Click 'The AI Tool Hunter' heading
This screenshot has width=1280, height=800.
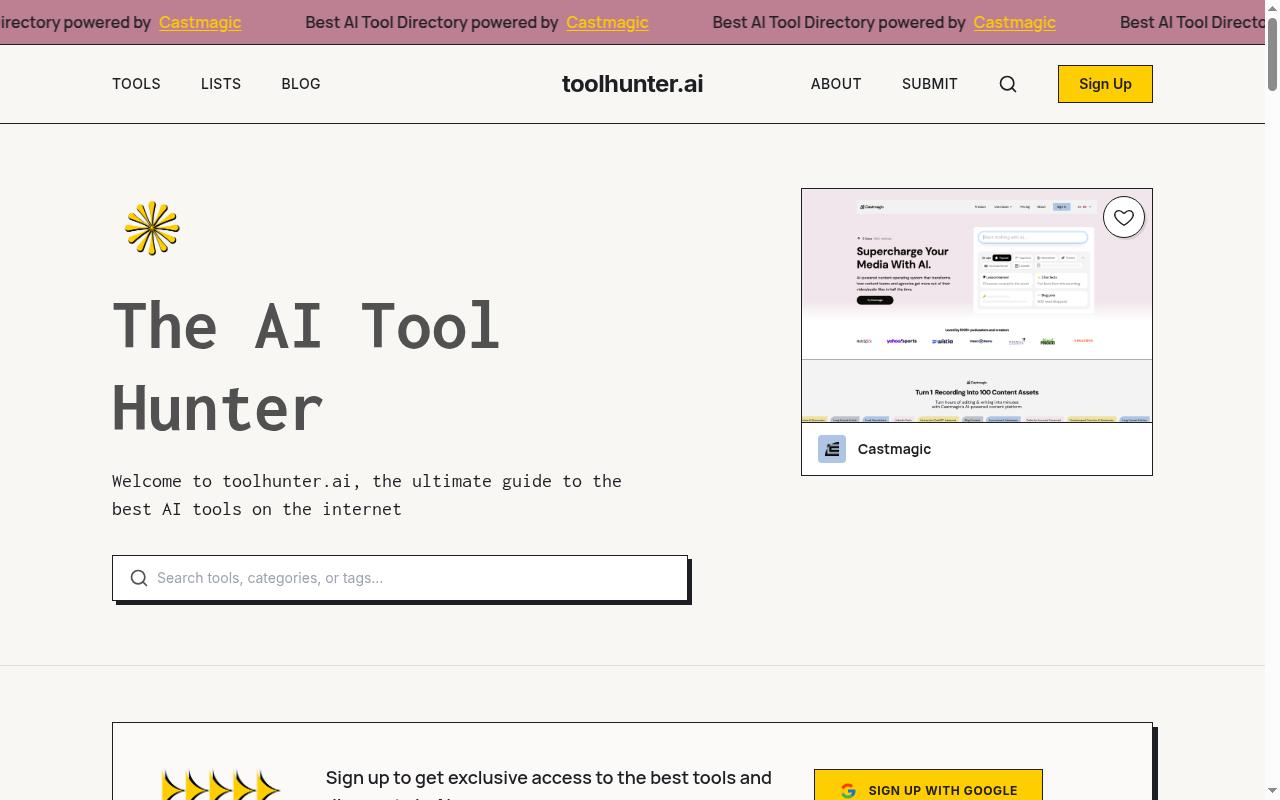[306, 366]
